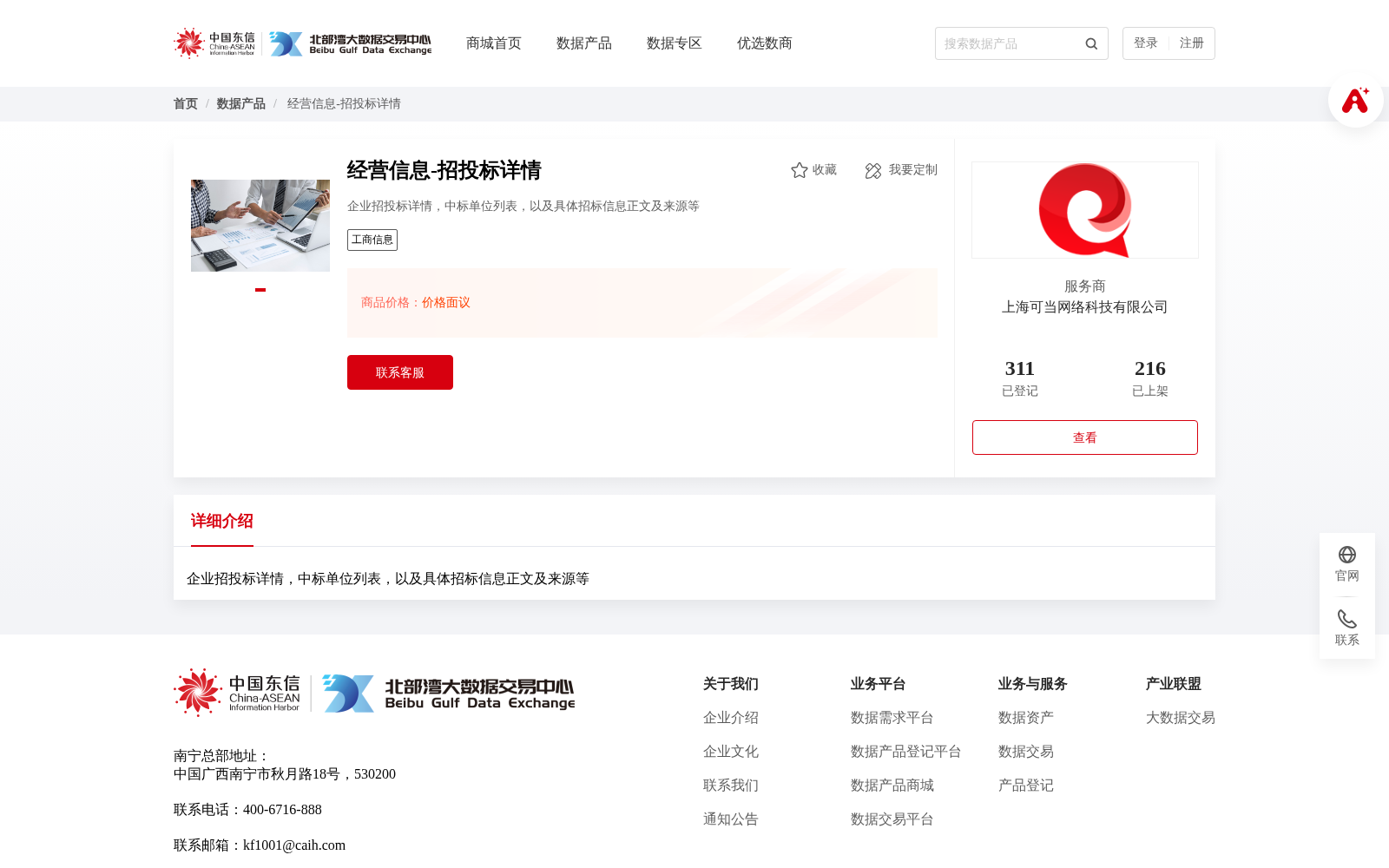1389x868 pixels.
Task: Select 优选数商 in top navigation
Action: point(765,43)
